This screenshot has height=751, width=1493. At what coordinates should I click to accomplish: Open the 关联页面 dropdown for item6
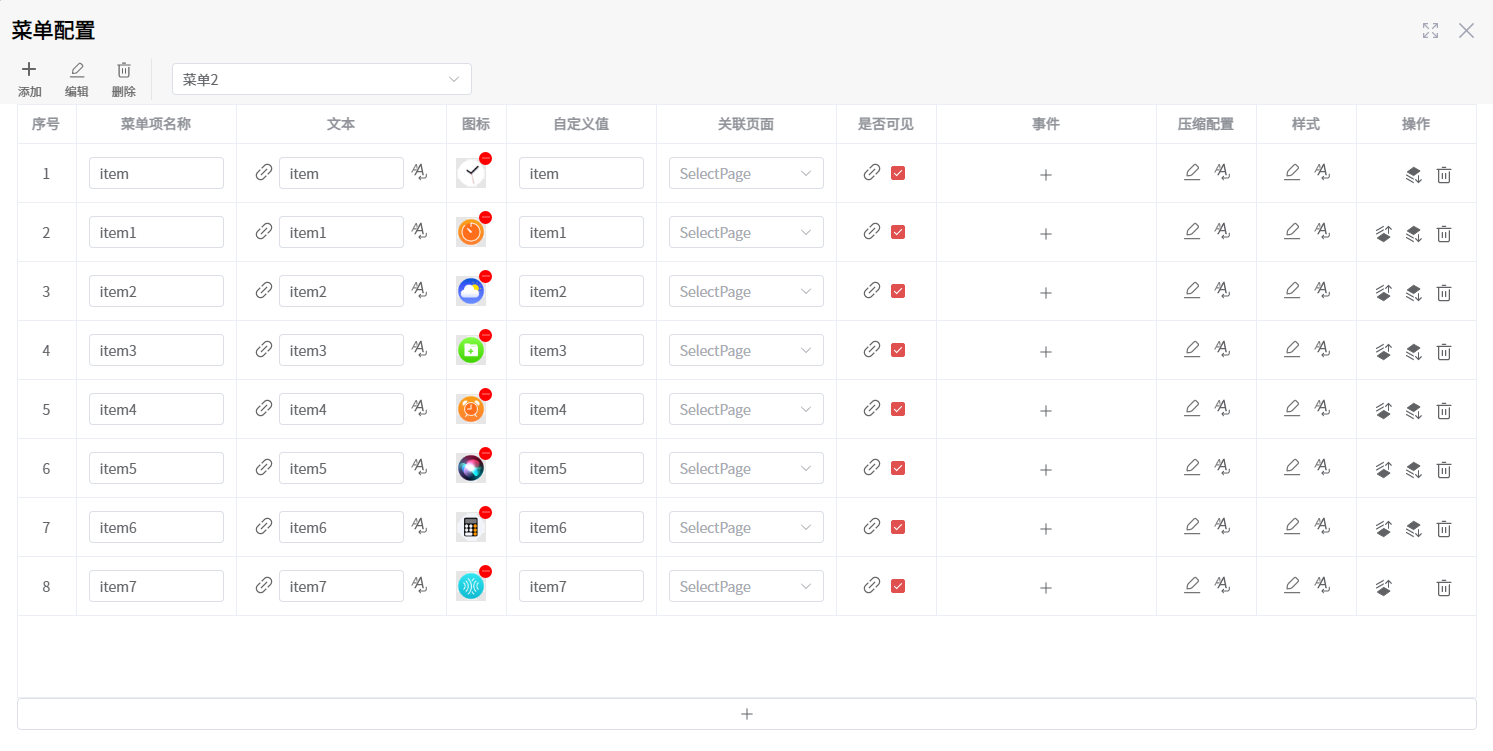(x=746, y=528)
